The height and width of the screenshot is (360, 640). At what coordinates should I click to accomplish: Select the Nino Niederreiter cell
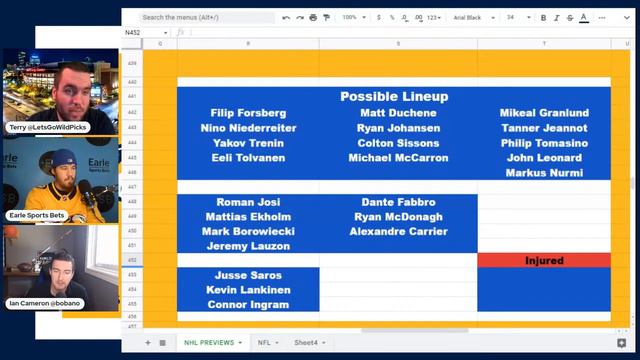(x=248, y=128)
